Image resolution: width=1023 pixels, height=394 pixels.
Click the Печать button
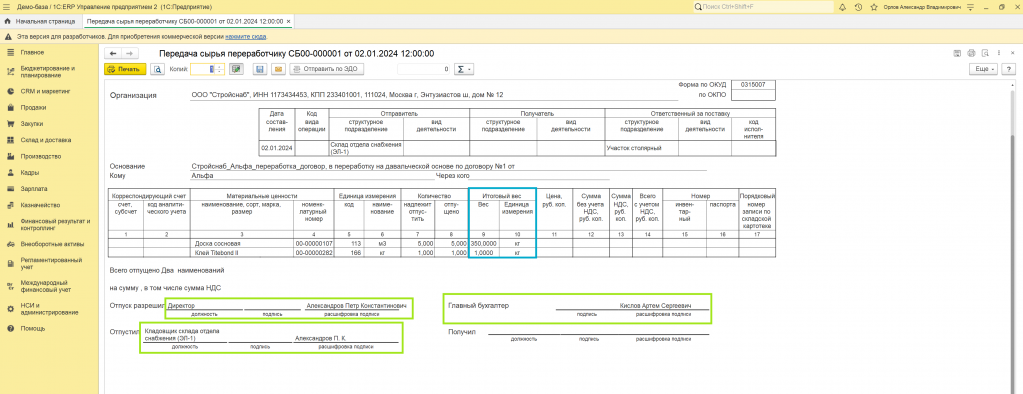[x=125, y=68]
